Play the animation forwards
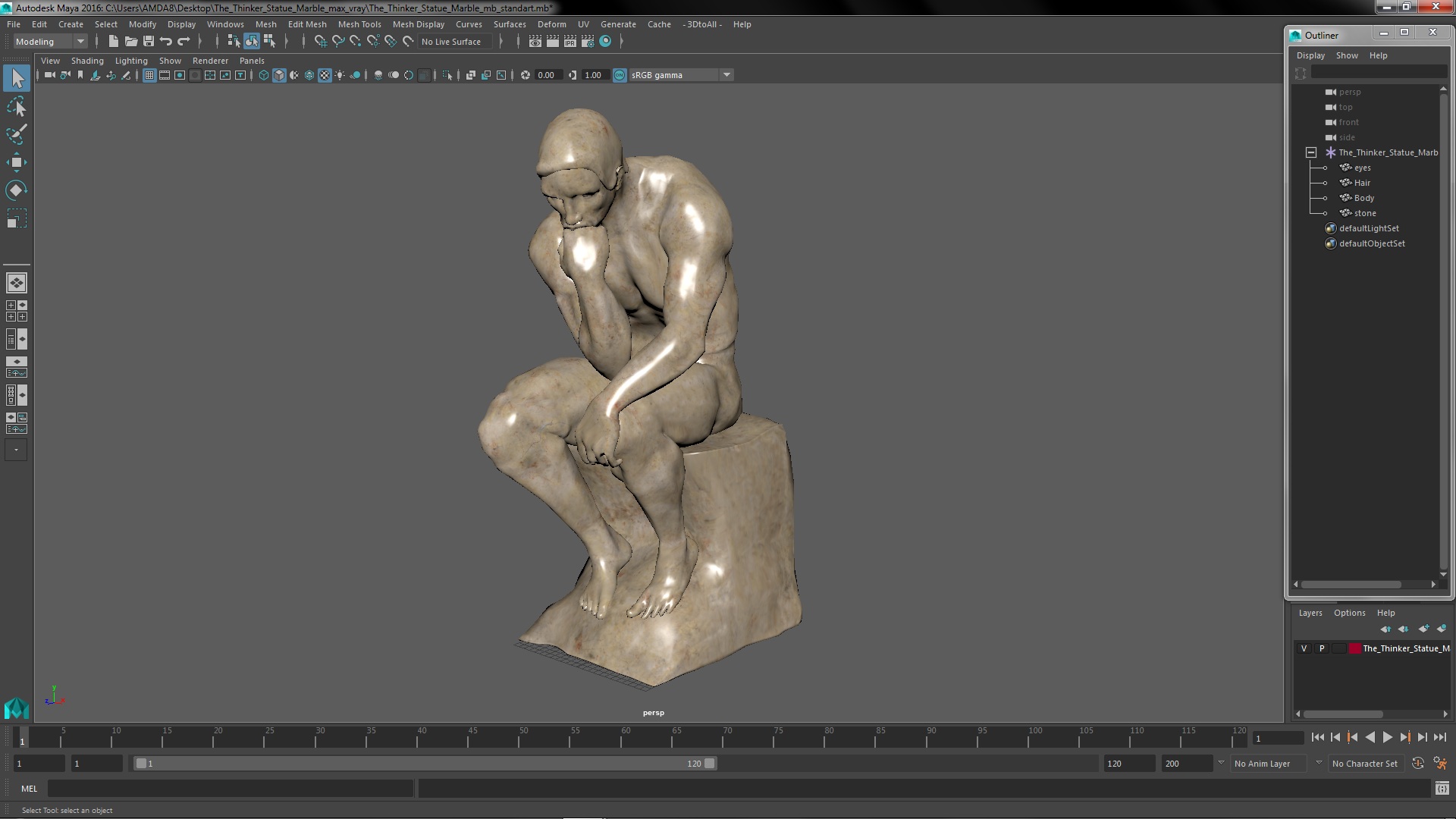 [1387, 737]
